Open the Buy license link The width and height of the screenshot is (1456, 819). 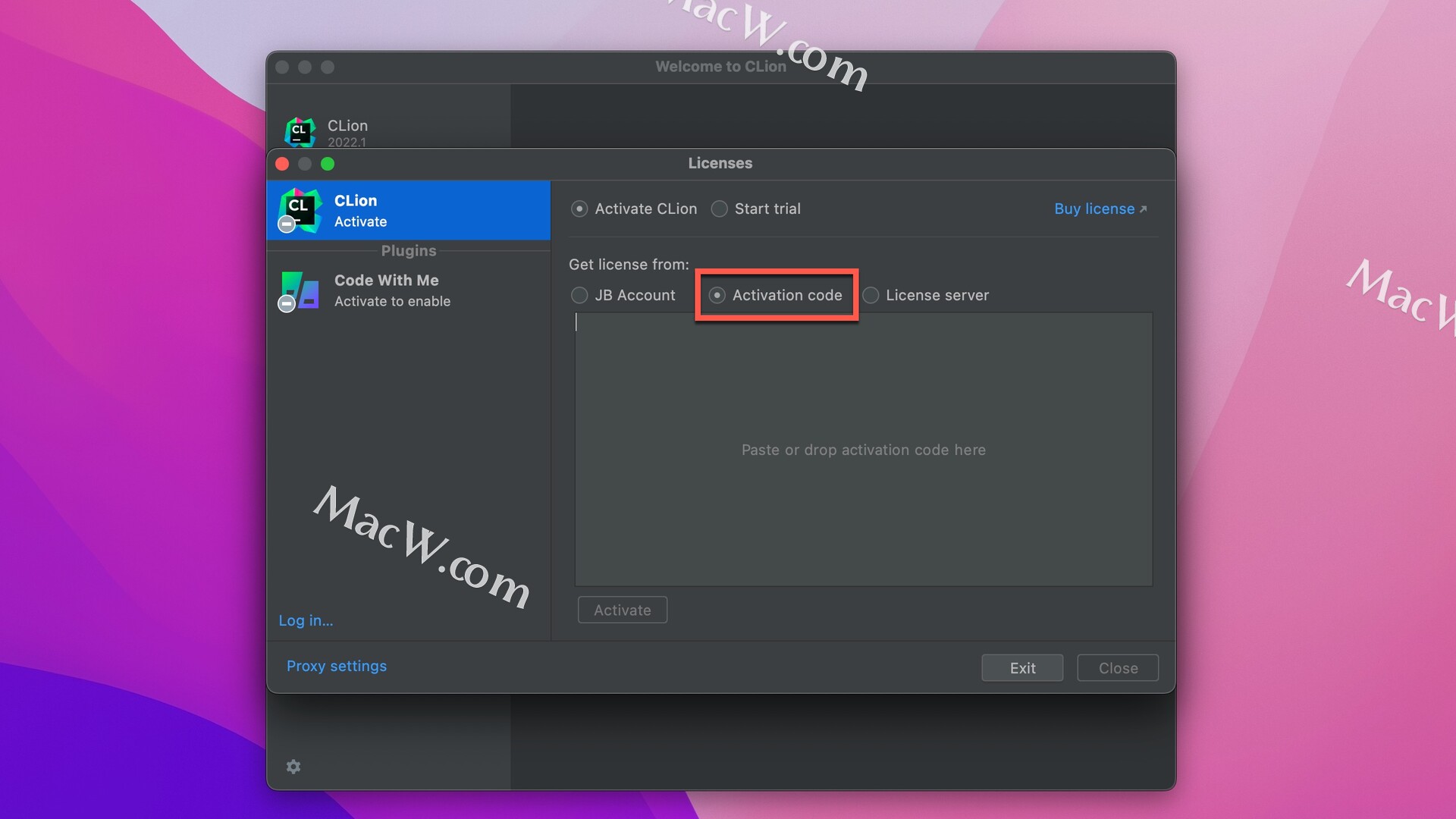[1100, 209]
